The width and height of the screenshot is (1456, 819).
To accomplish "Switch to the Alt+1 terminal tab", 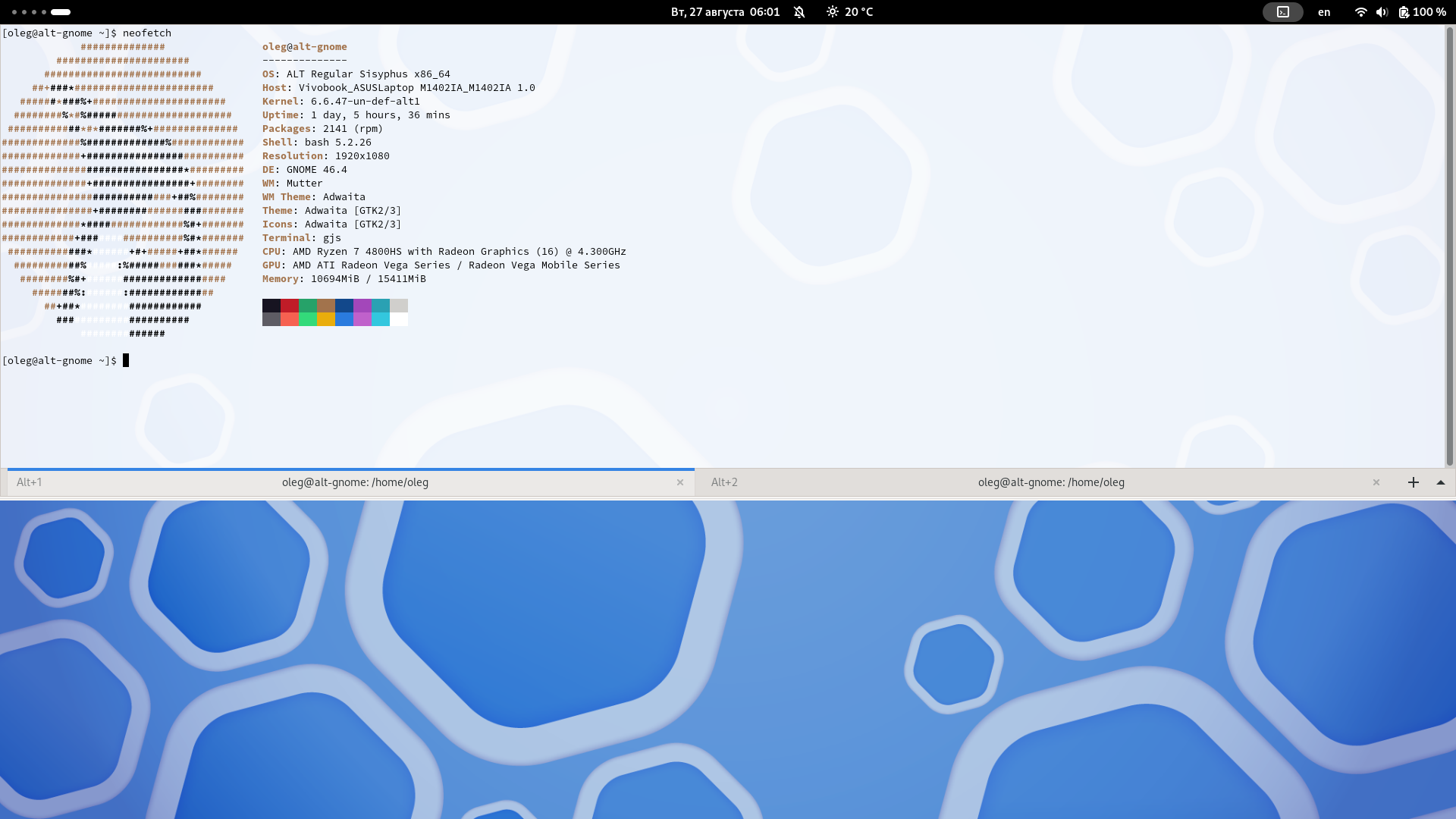I will pos(351,482).
